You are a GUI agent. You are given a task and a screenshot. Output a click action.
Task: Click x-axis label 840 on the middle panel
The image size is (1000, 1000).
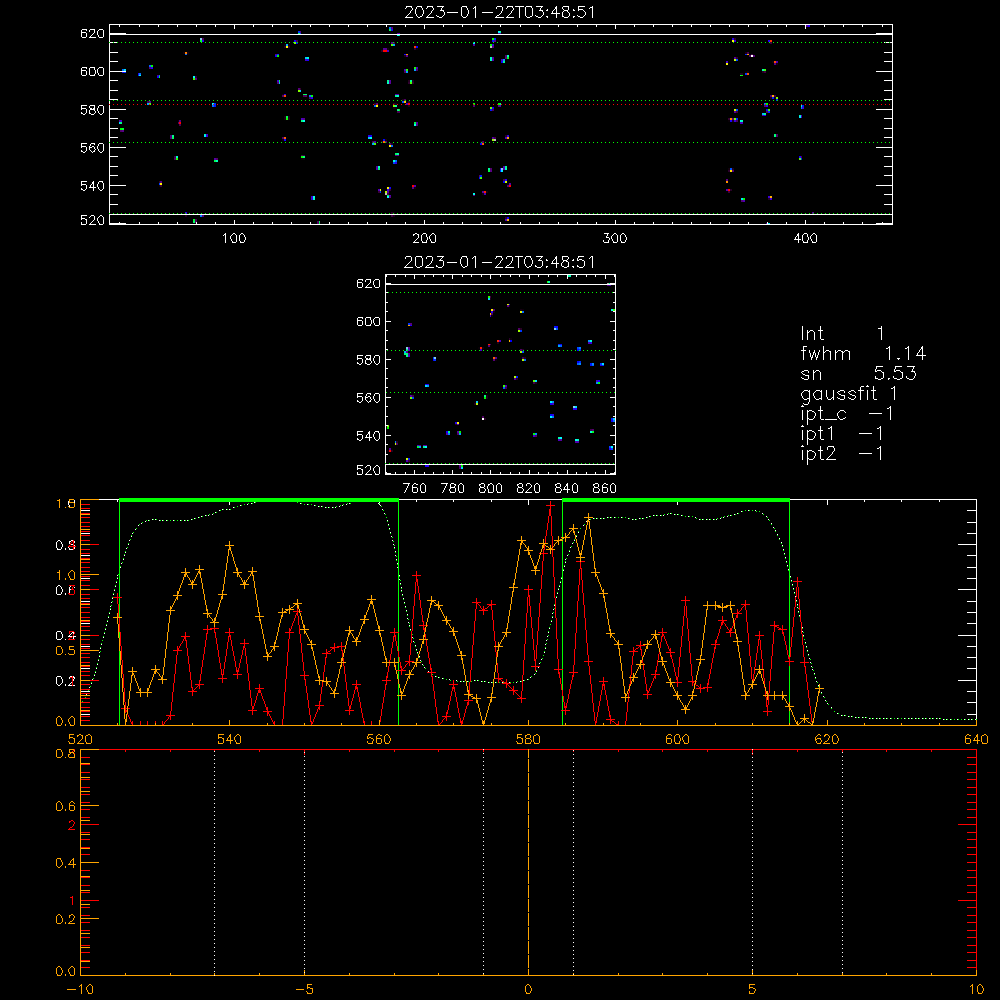coord(566,489)
